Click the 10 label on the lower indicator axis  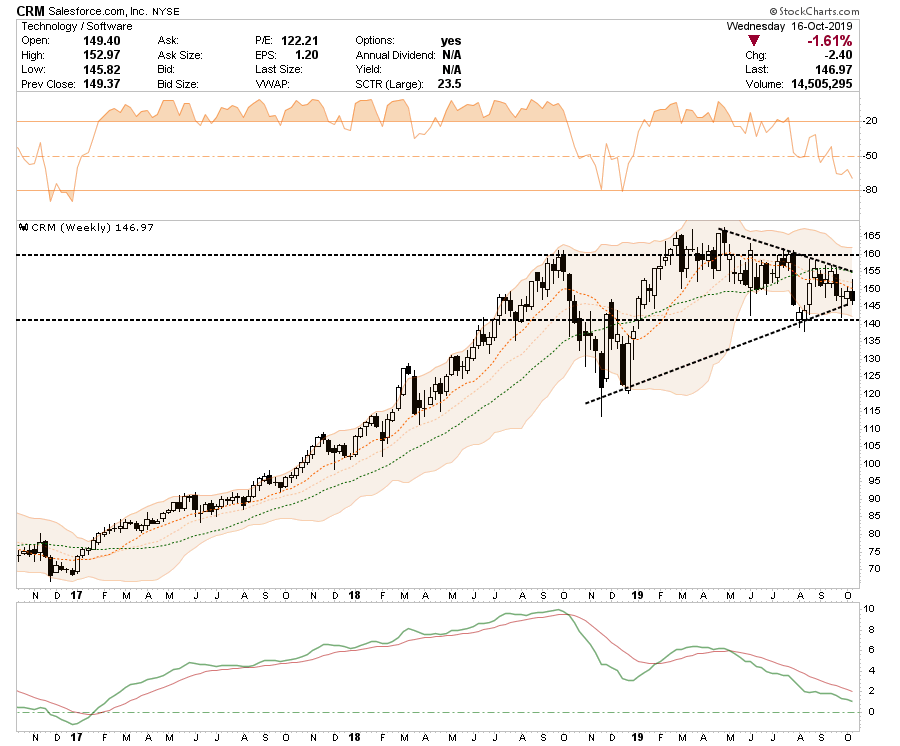pos(869,609)
